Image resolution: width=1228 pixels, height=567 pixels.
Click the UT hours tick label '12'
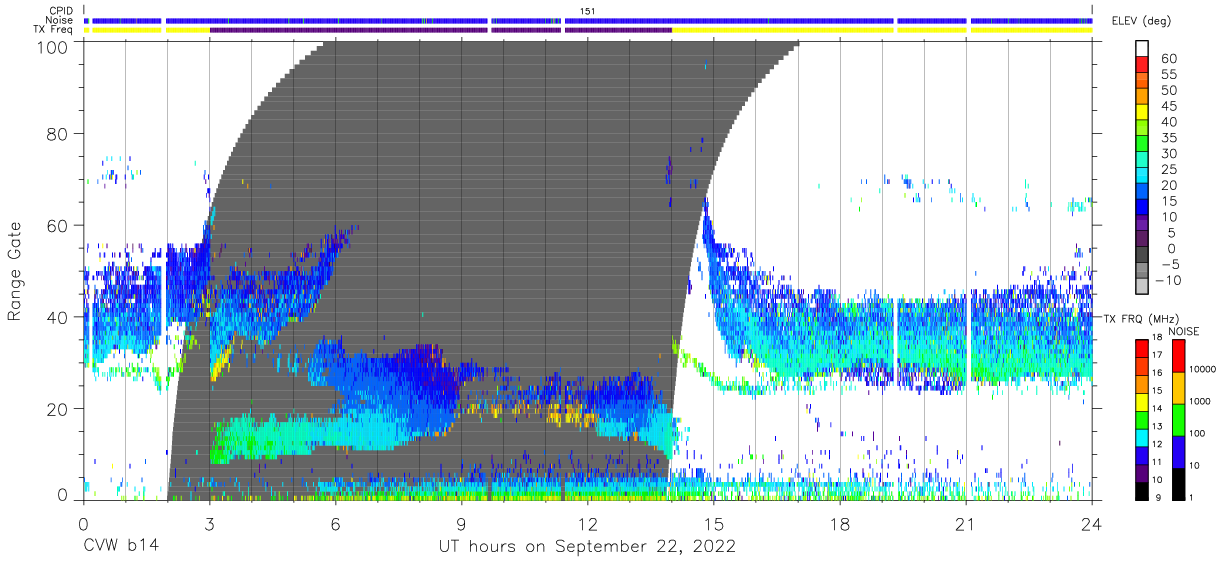click(x=587, y=523)
